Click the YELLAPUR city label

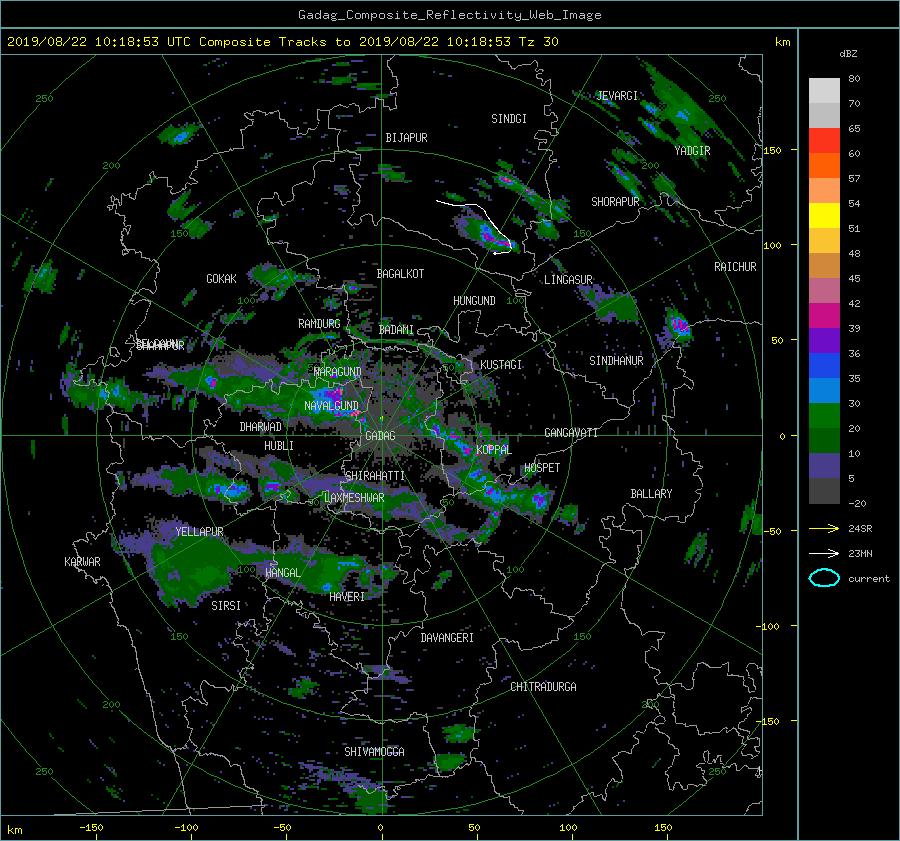(199, 532)
